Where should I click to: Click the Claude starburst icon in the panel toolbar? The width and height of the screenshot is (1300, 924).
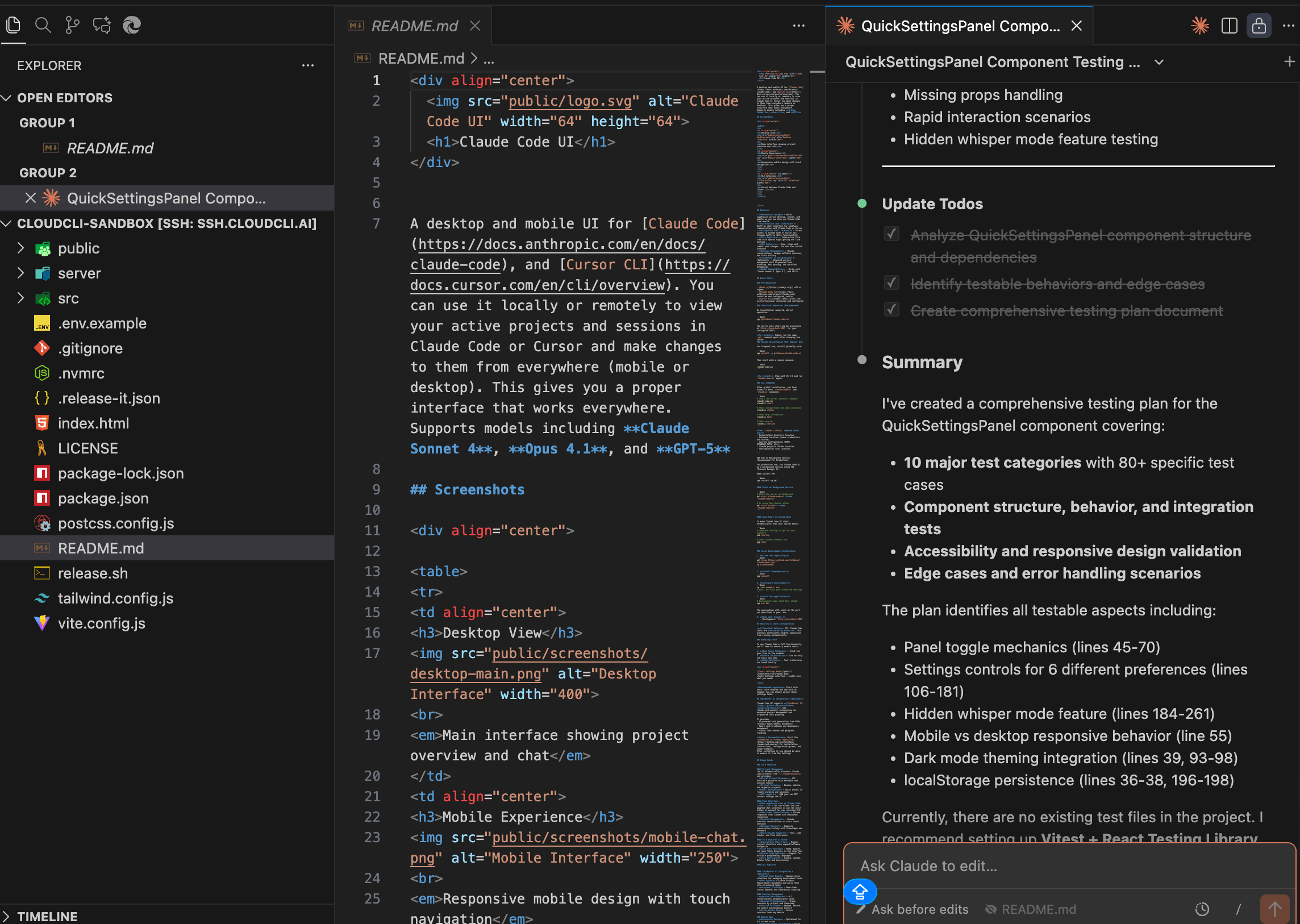1199,25
